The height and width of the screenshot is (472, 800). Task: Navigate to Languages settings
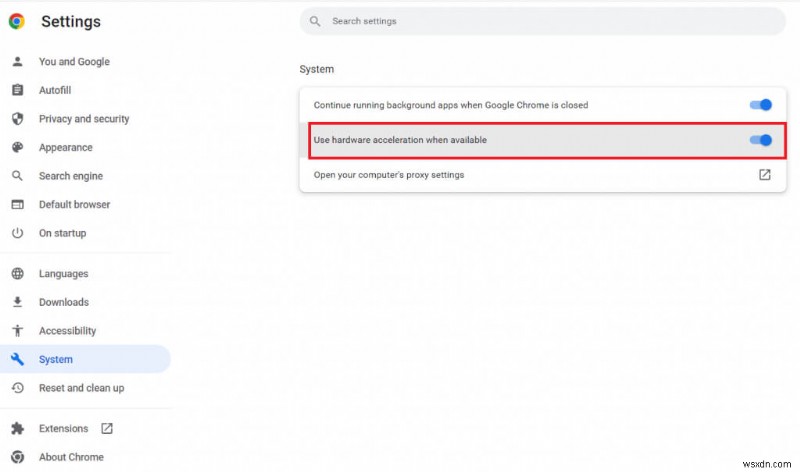(x=63, y=274)
